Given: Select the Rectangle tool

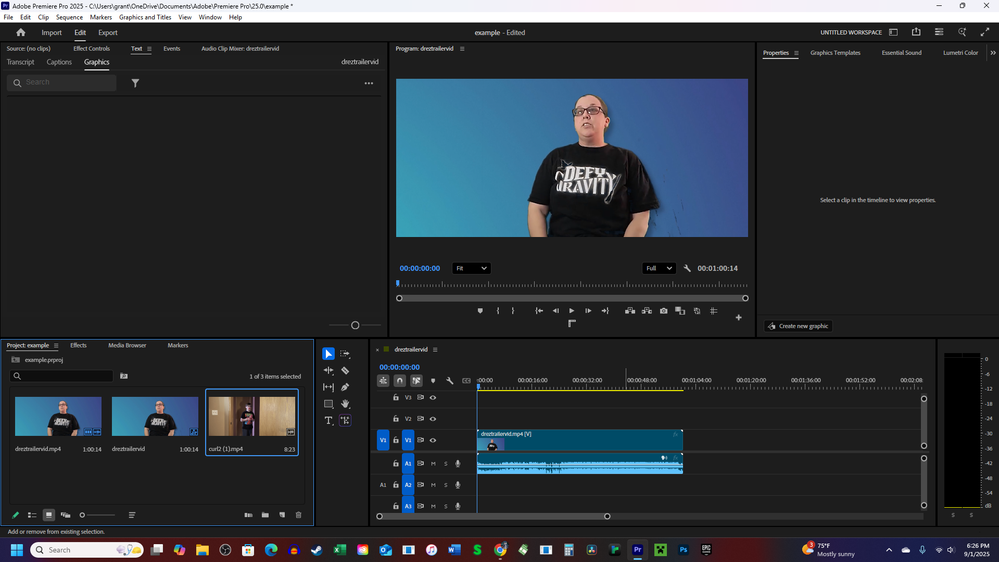Looking at the screenshot, I should 328,404.
